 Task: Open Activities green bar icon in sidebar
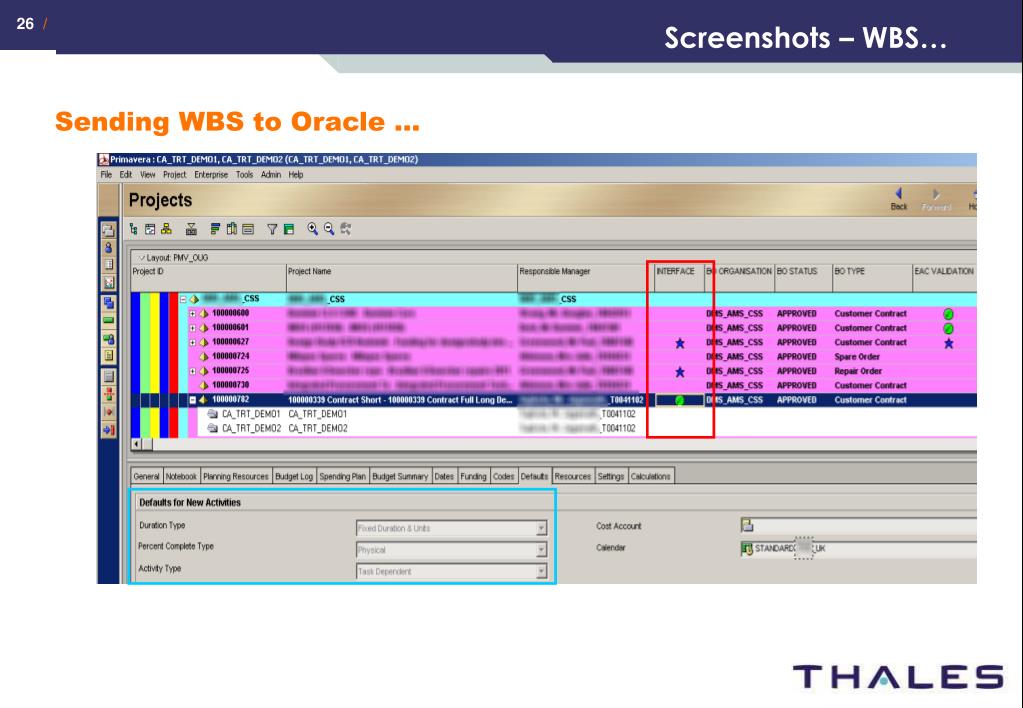click(108, 320)
